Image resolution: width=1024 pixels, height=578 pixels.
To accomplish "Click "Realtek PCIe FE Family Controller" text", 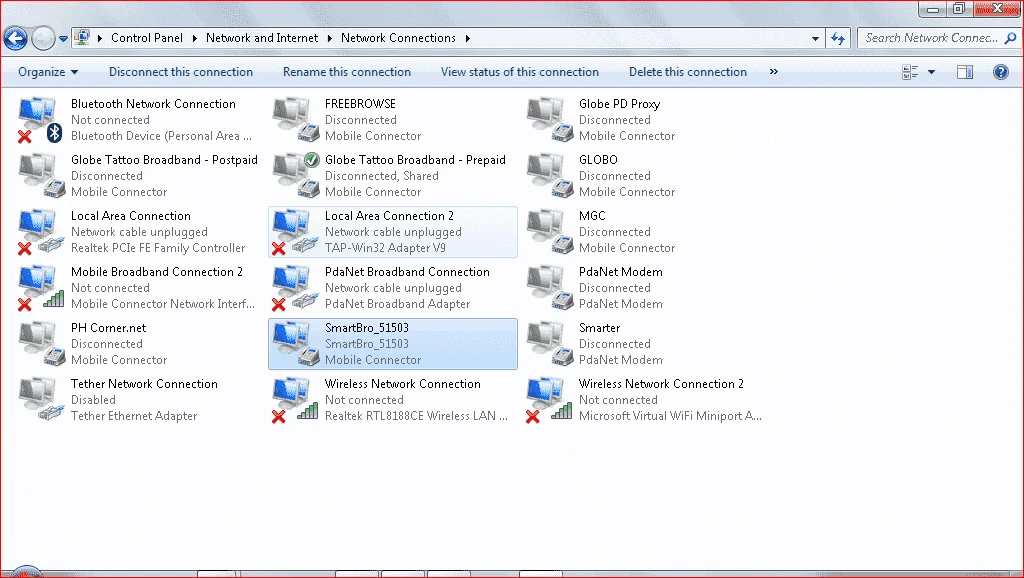I will 158,248.
